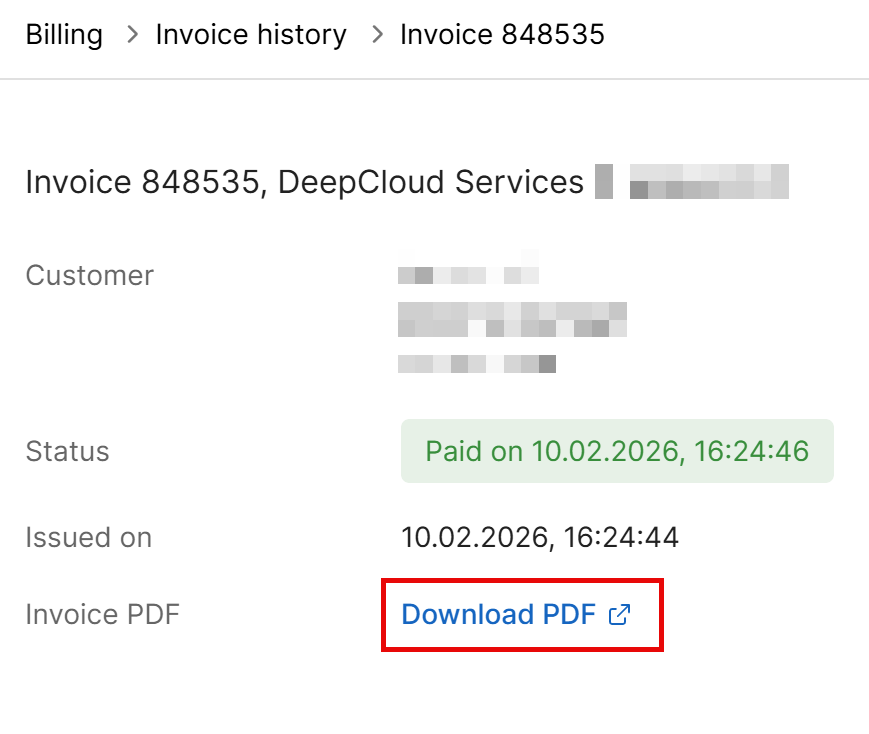
Task: Click the small gray block after DeepCloud Services
Action: (603, 182)
